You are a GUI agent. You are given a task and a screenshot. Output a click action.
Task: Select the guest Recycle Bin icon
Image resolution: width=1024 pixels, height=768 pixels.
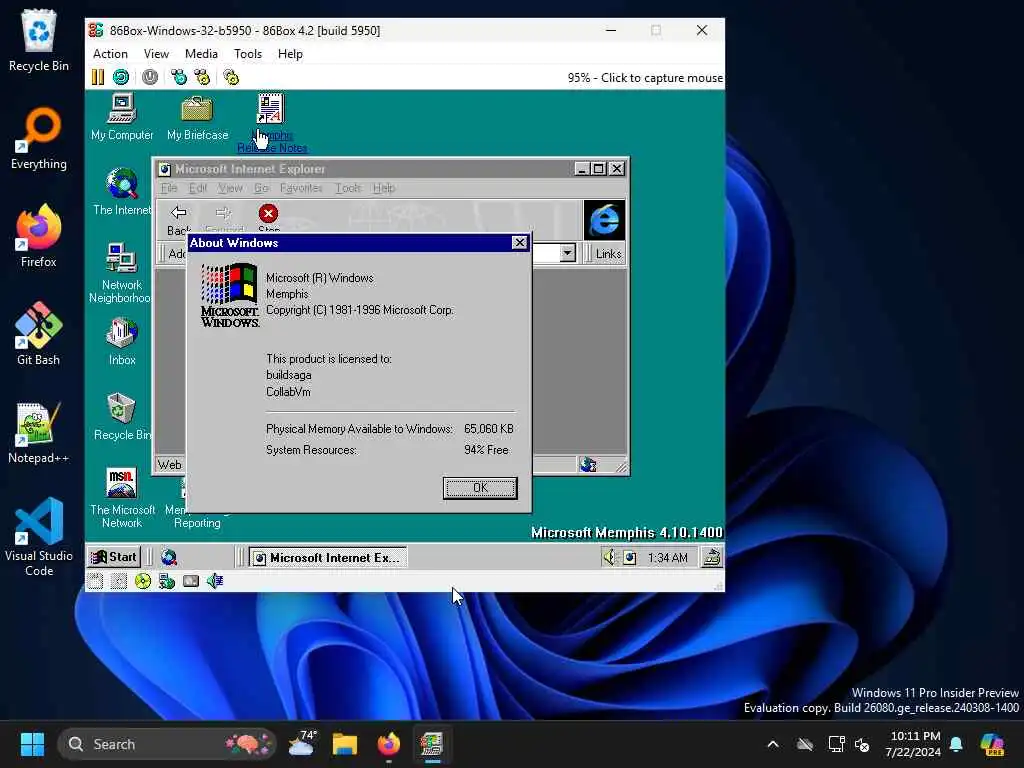coord(122,417)
